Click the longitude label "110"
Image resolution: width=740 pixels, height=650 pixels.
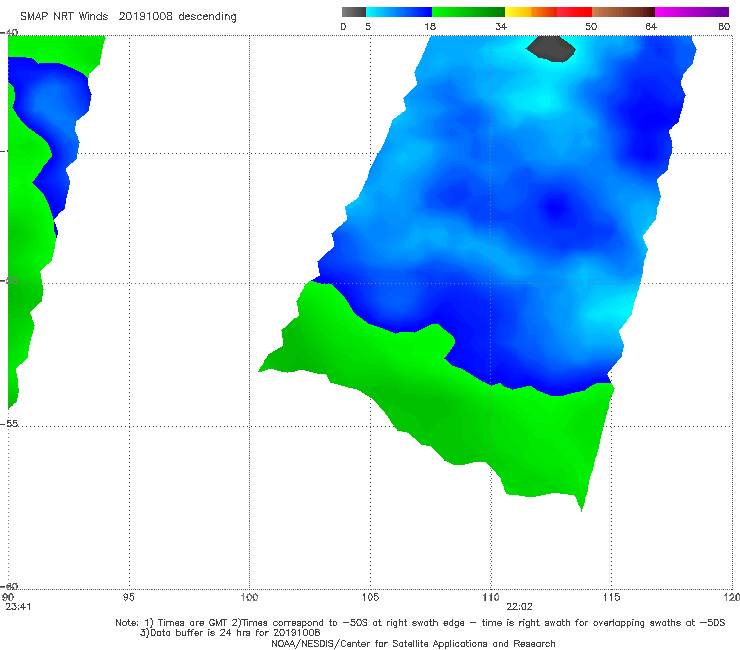491,597
